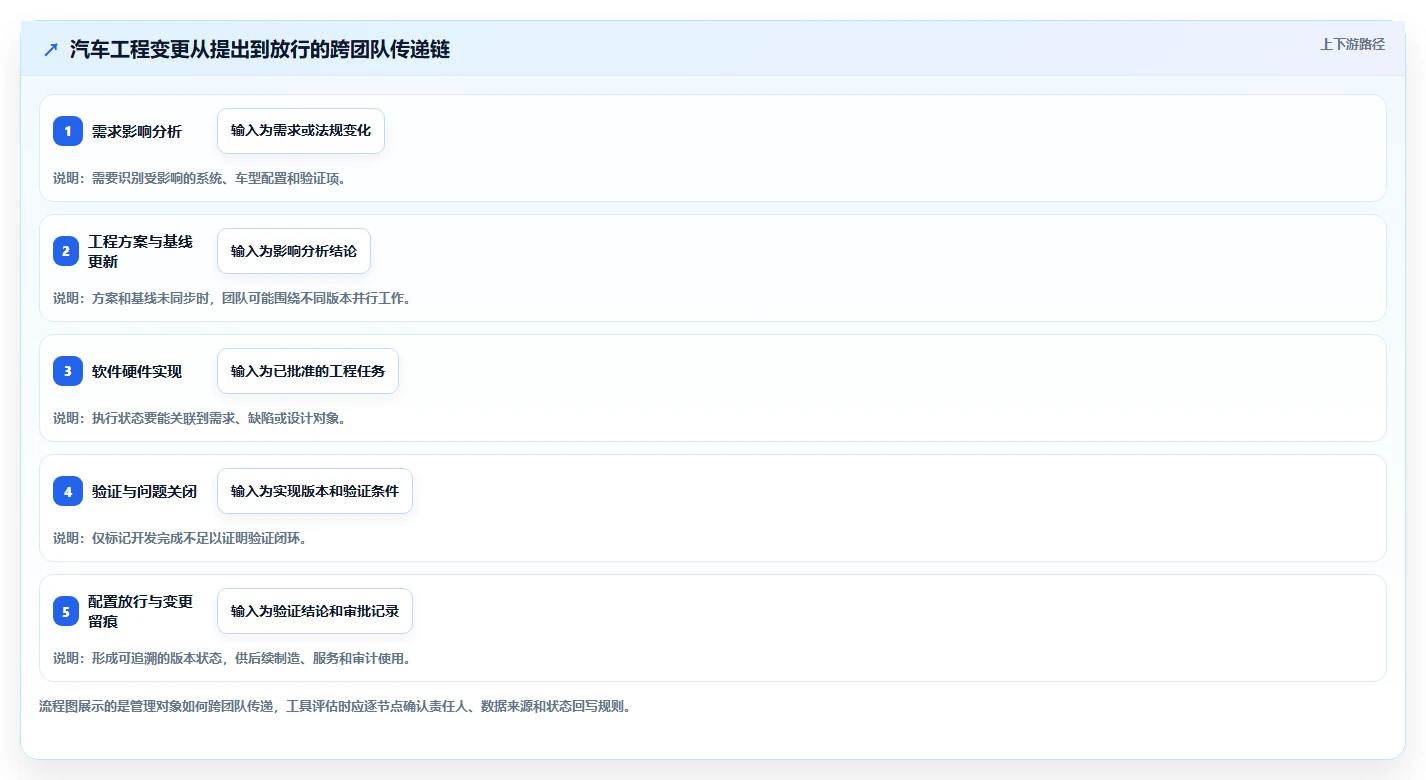Select the step 1 number badge

point(68,131)
